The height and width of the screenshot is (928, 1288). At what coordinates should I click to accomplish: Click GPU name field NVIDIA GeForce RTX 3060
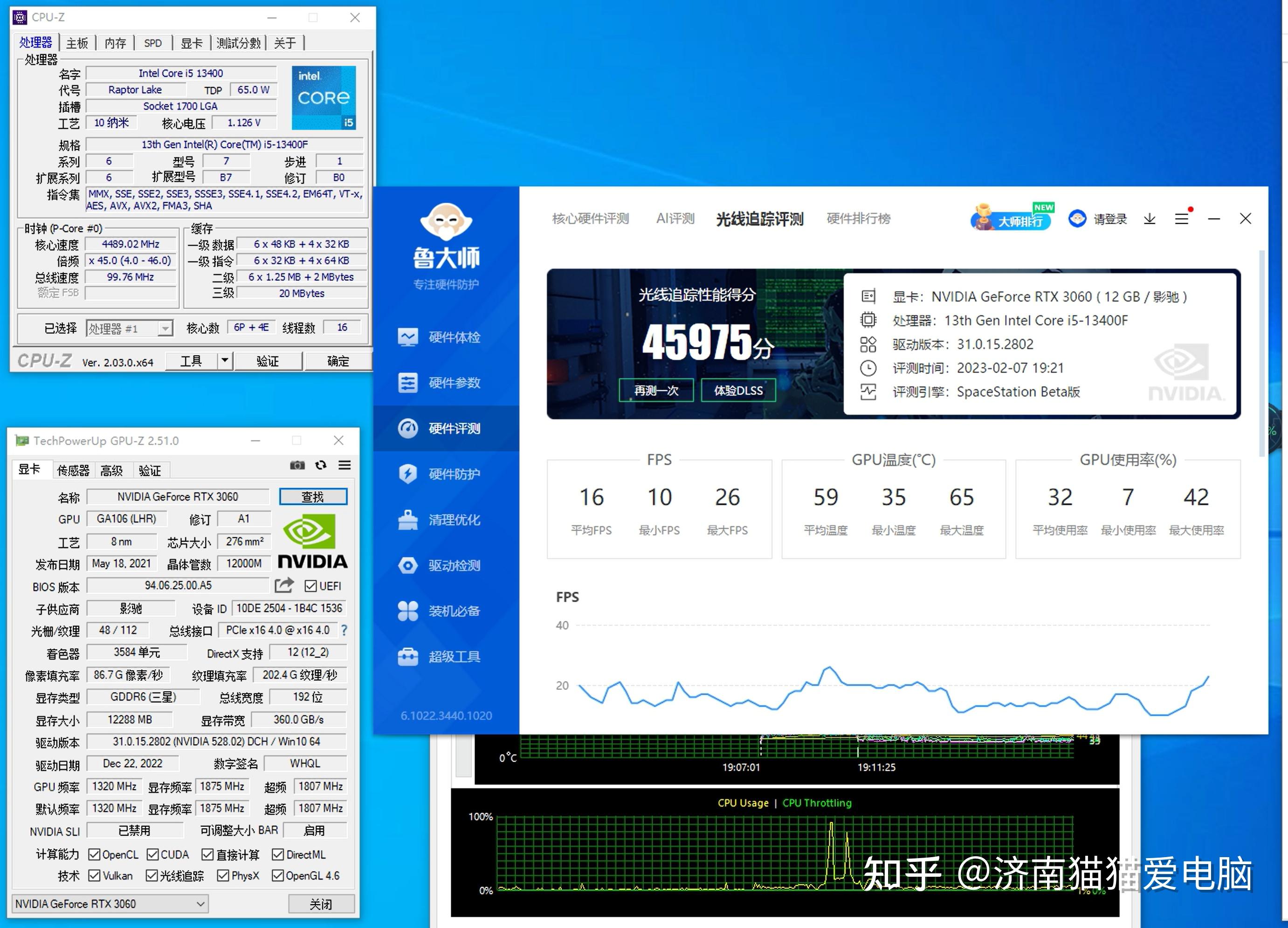tap(178, 497)
